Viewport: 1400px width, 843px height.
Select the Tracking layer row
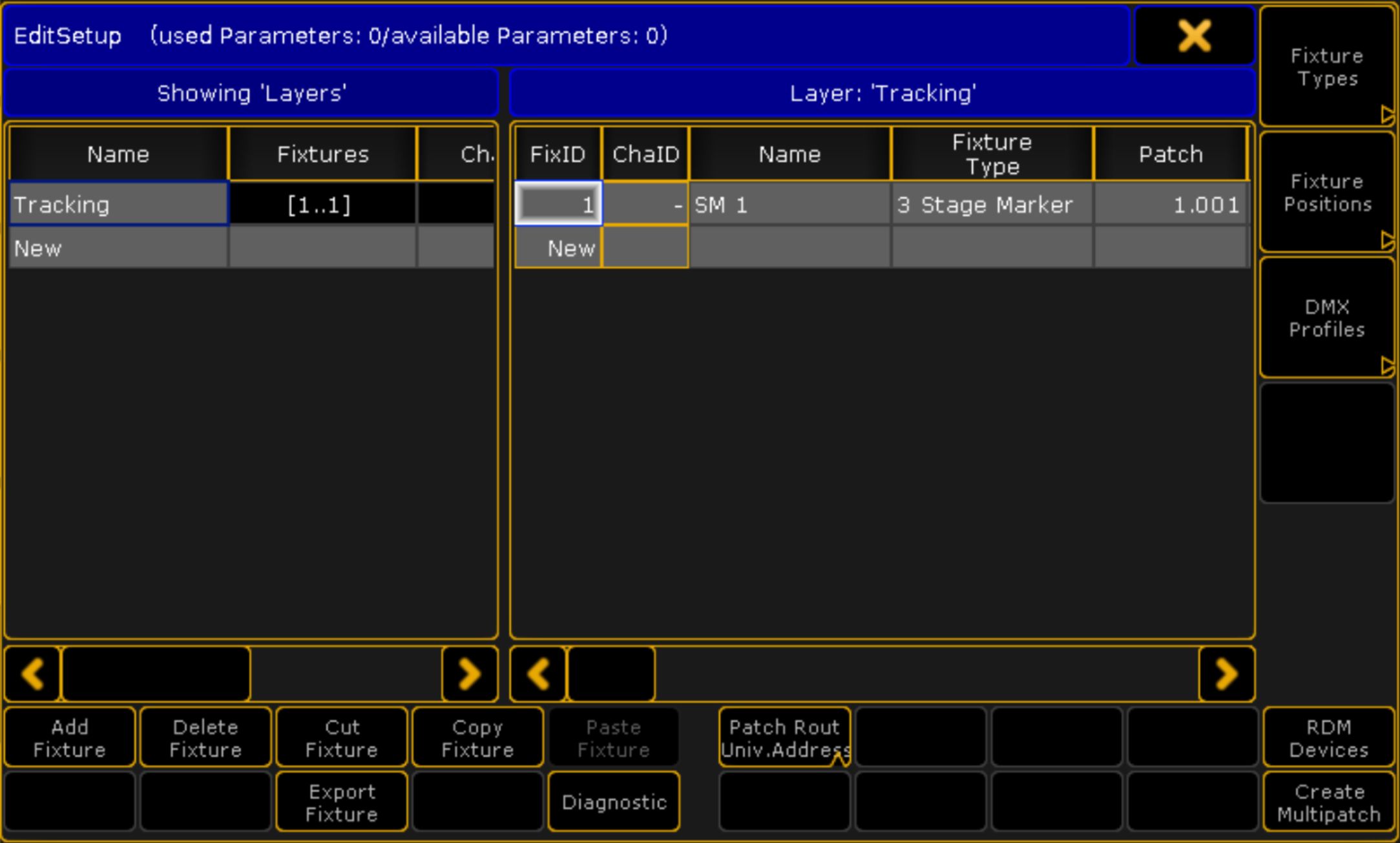(118, 205)
